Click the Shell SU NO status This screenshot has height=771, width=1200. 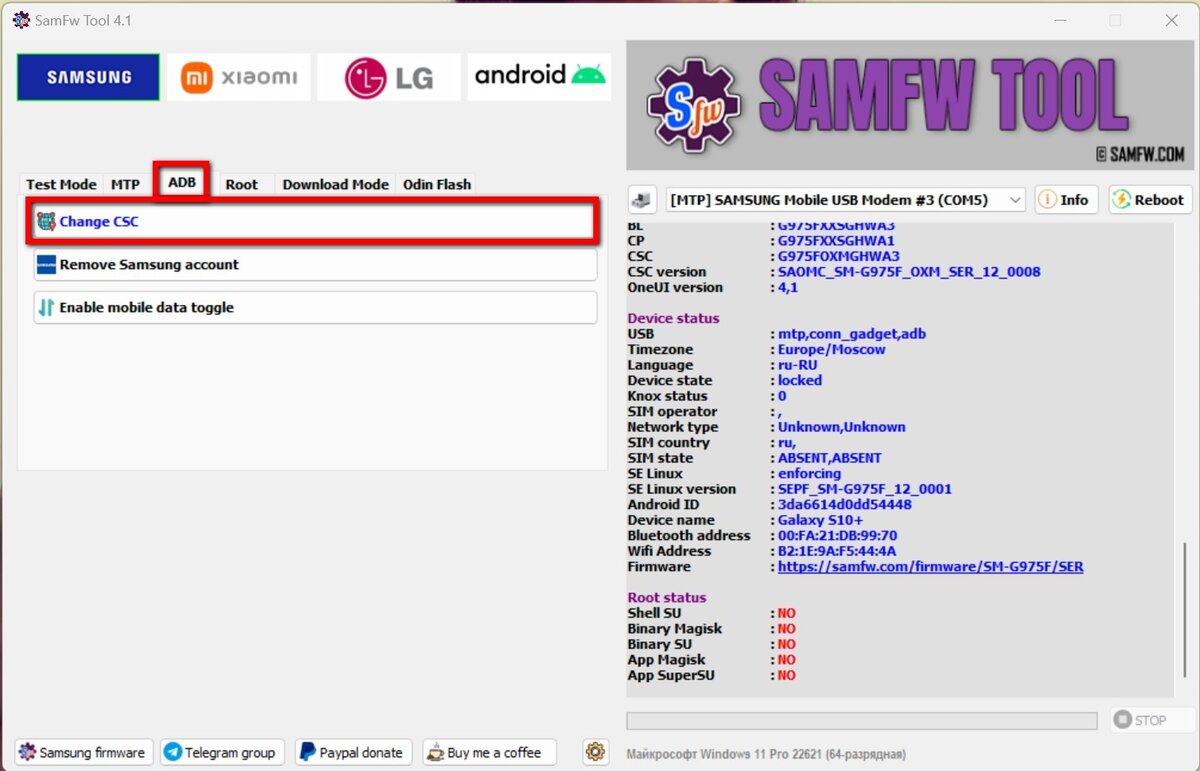[x=787, y=613]
